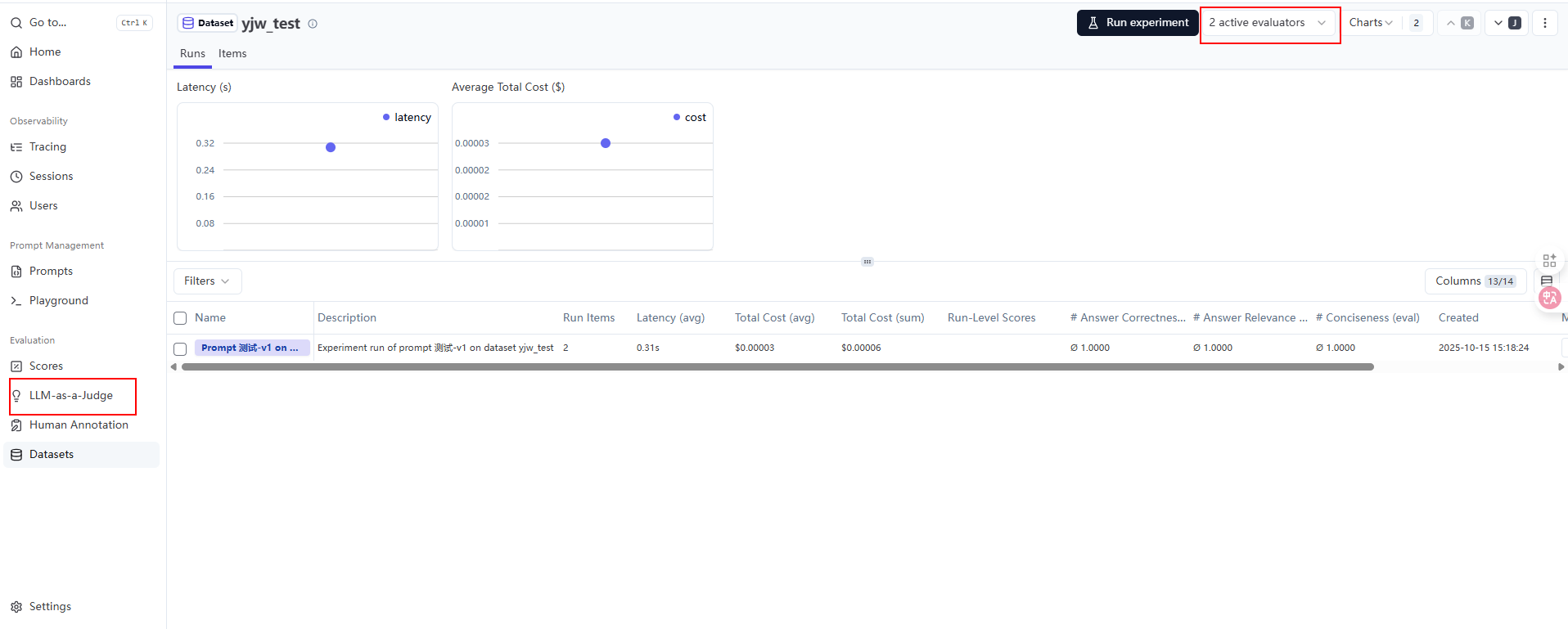Open the Columns 13/14 selector

pos(1476,281)
